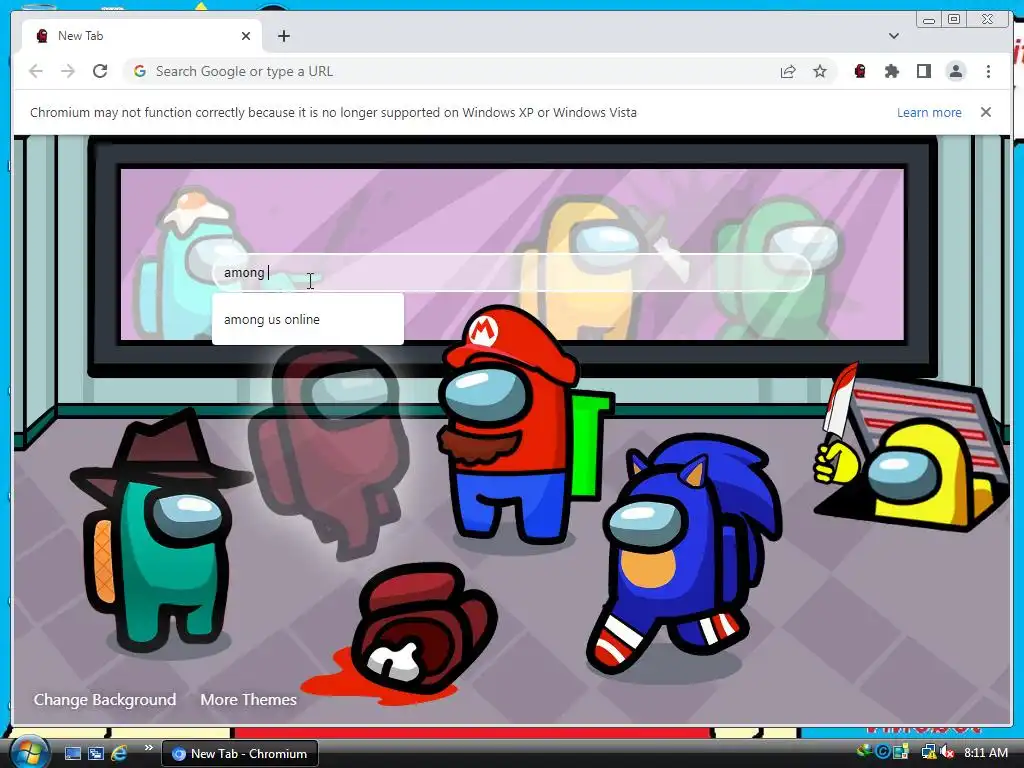Image resolution: width=1024 pixels, height=768 pixels.
Task: Click the Show Desktop quick launch icon
Action: [x=72, y=753]
